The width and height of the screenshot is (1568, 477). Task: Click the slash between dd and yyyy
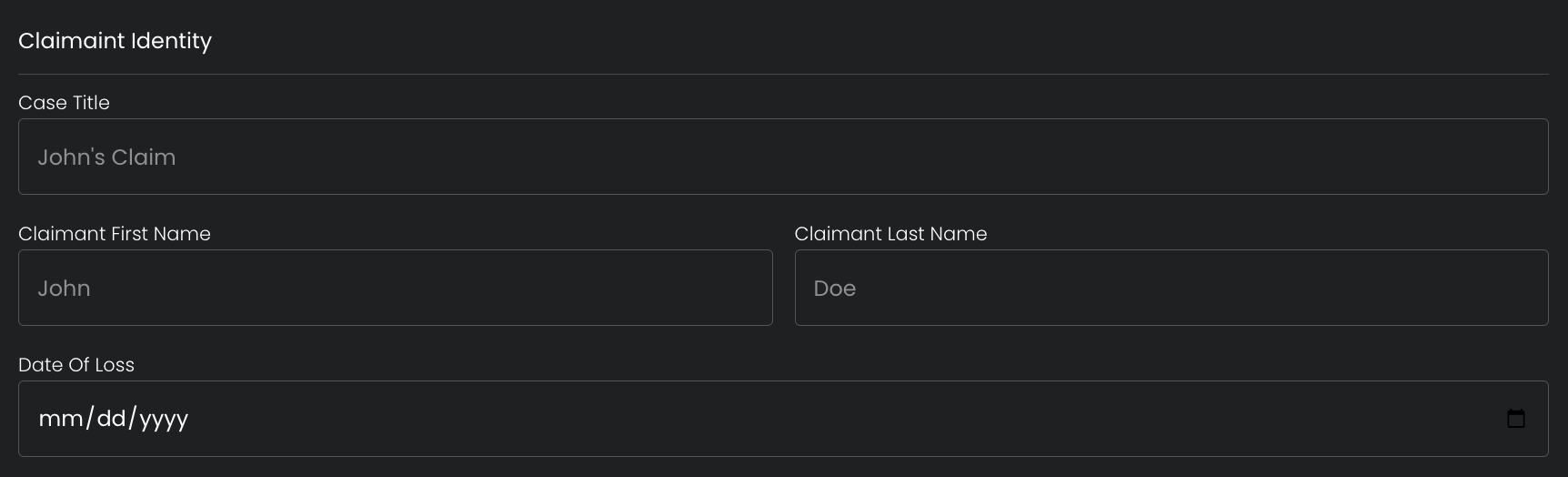coord(133,419)
